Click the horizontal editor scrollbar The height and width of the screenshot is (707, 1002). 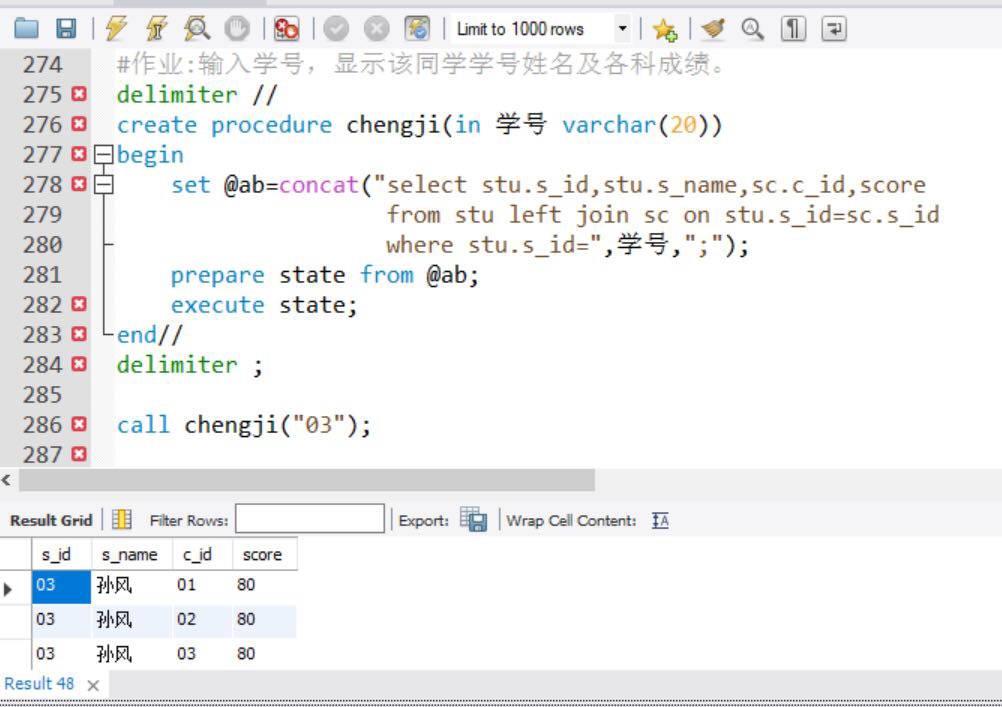(x=307, y=480)
